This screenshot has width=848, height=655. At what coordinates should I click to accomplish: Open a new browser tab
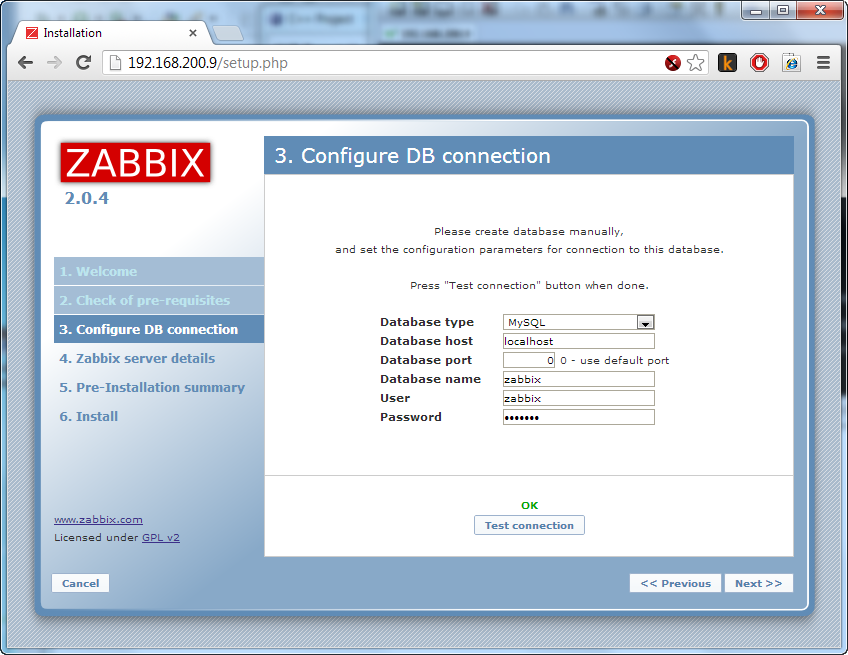click(x=228, y=34)
